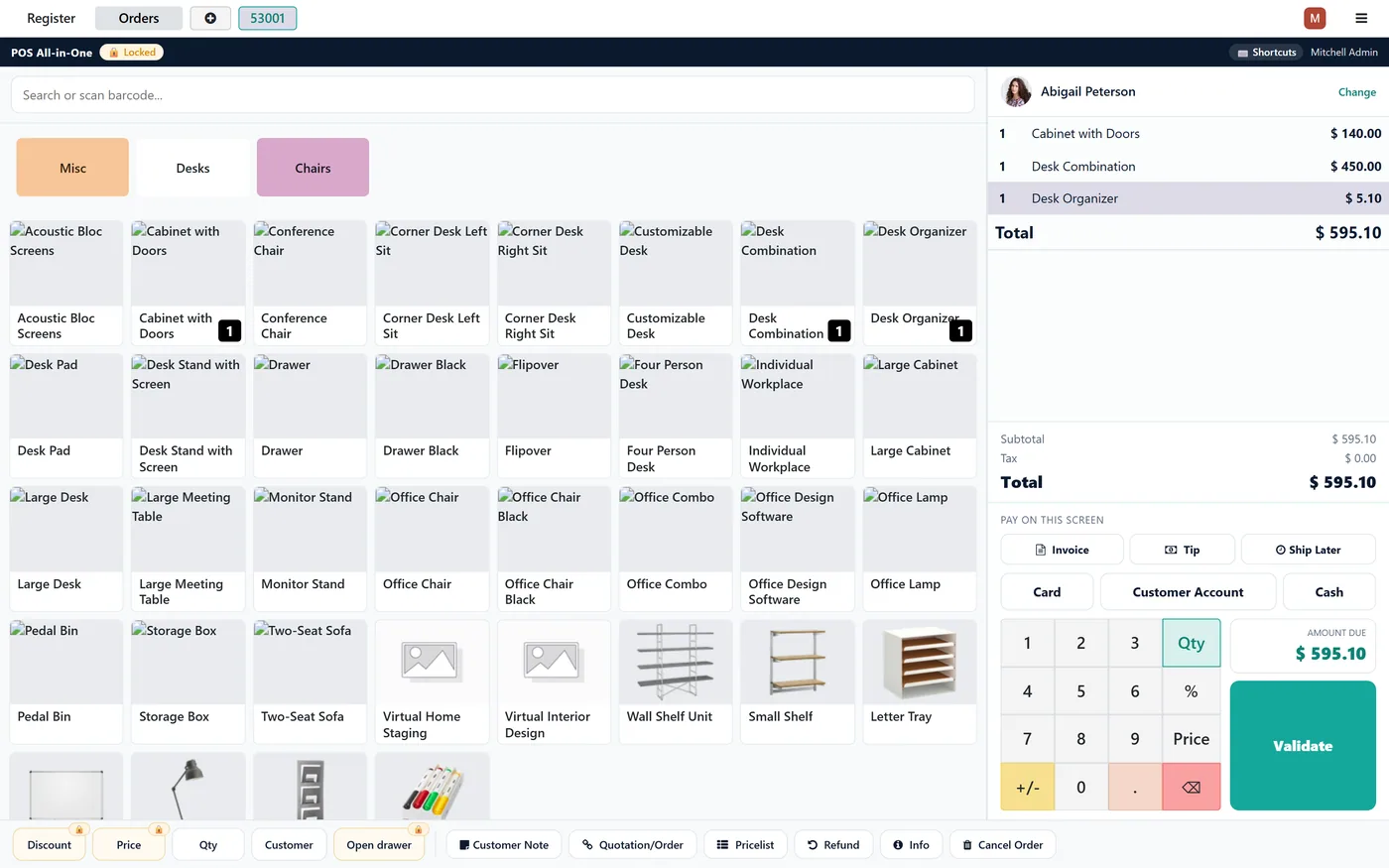Open the Shortcuts keyboard button
The image size is (1389, 868).
tap(1267, 53)
